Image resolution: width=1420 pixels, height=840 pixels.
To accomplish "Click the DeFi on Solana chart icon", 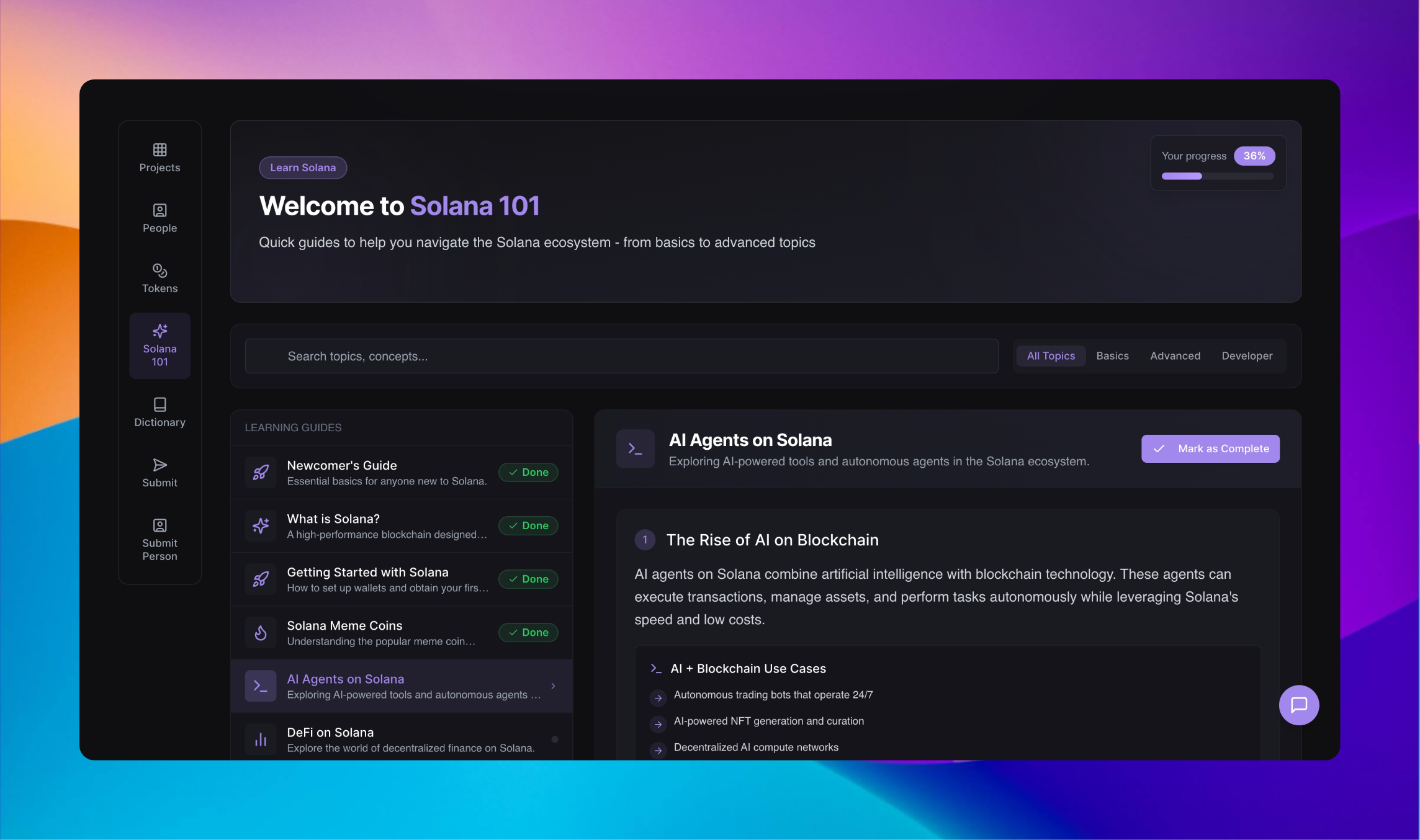I will [261, 739].
